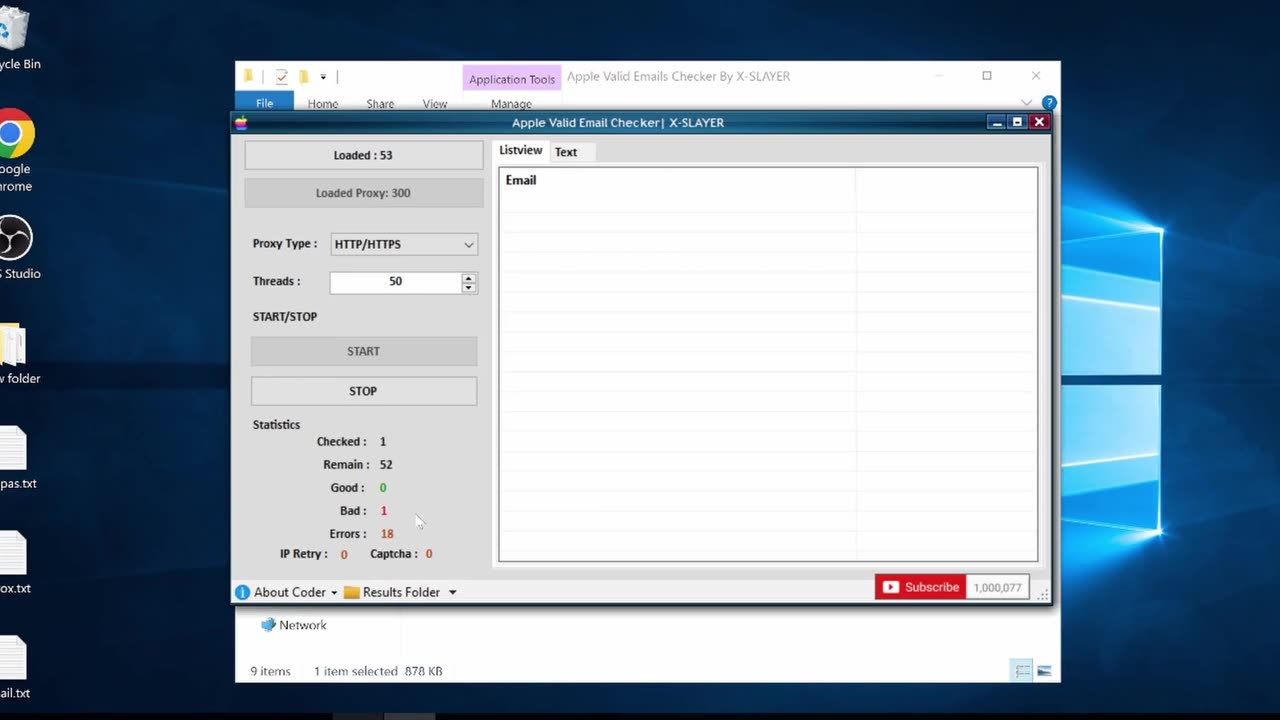Click '1 item selected 878 KB' status text
1280x720 pixels.
[x=378, y=671]
